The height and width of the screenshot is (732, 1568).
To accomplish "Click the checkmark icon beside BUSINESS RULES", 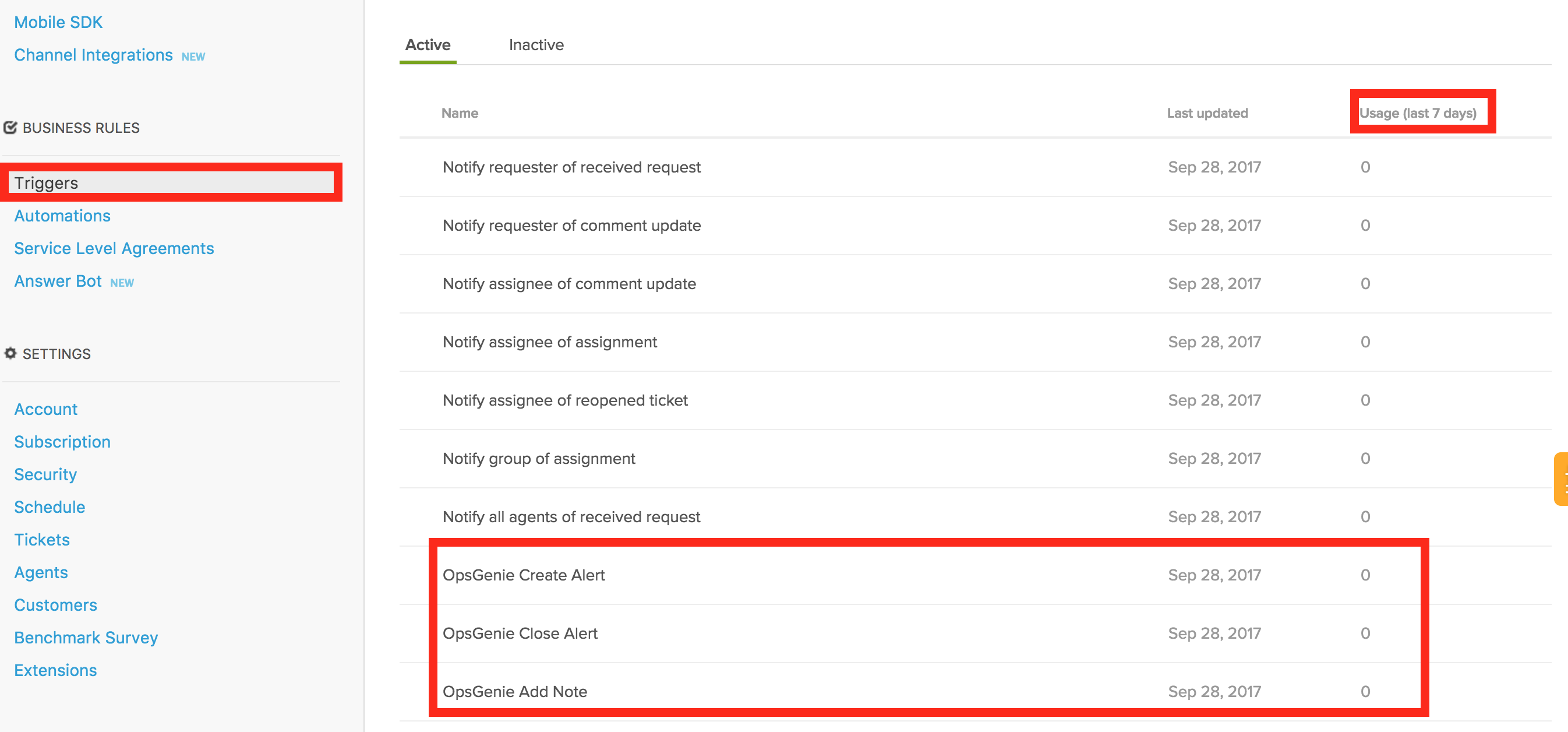I will [x=10, y=126].
